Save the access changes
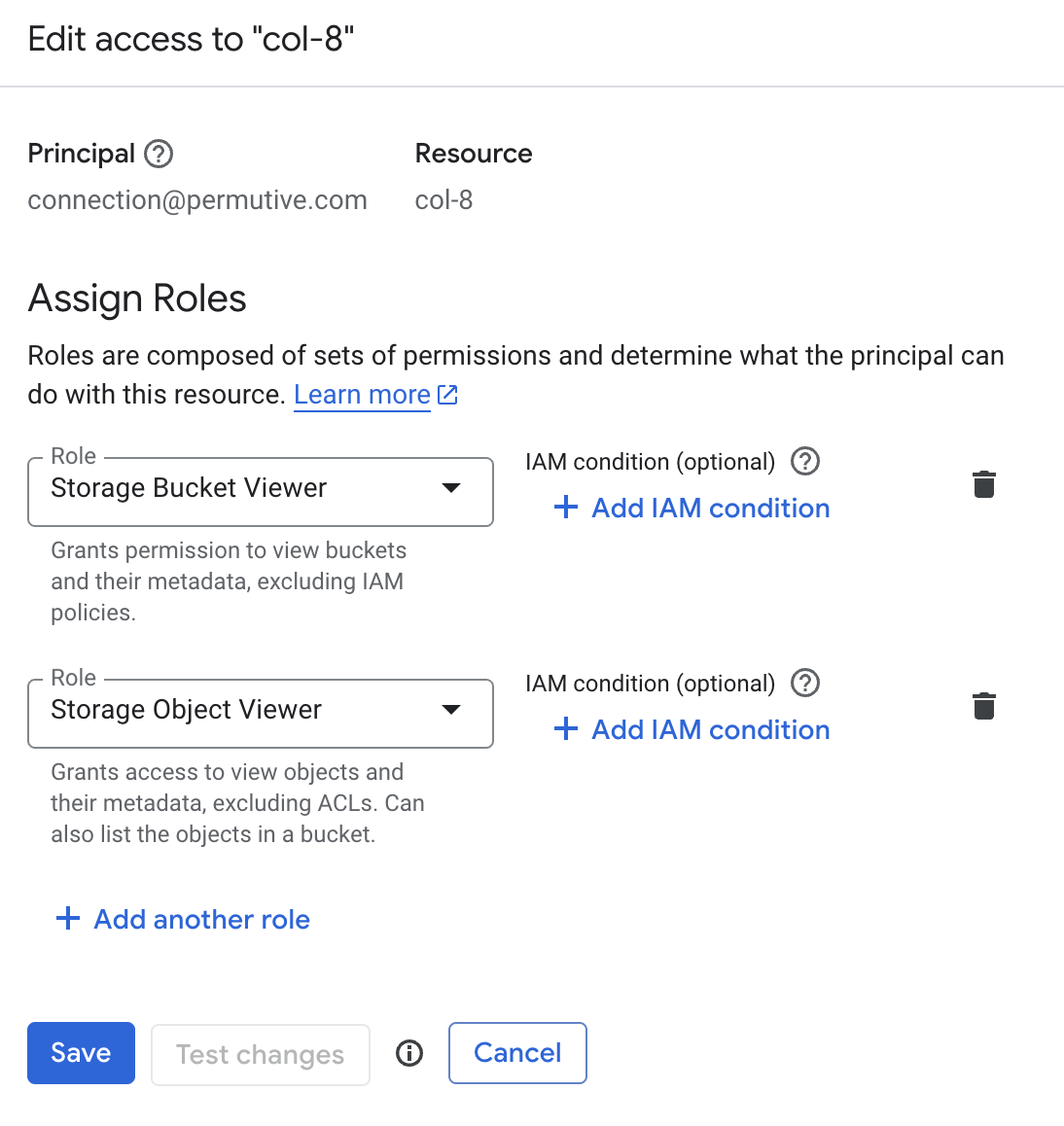 click(81, 1053)
